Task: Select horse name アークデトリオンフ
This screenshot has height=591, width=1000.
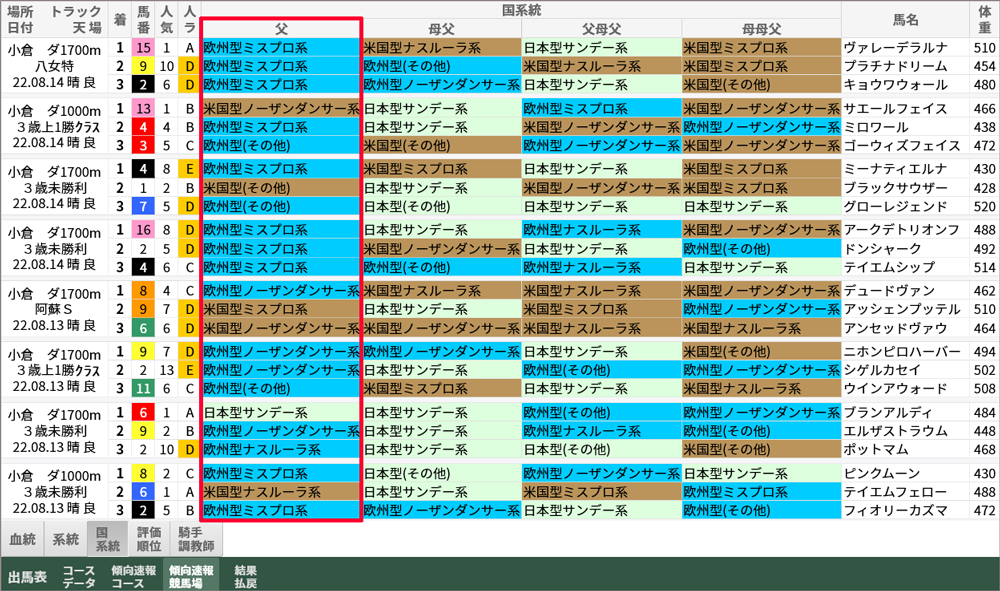Action: (901, 230)
